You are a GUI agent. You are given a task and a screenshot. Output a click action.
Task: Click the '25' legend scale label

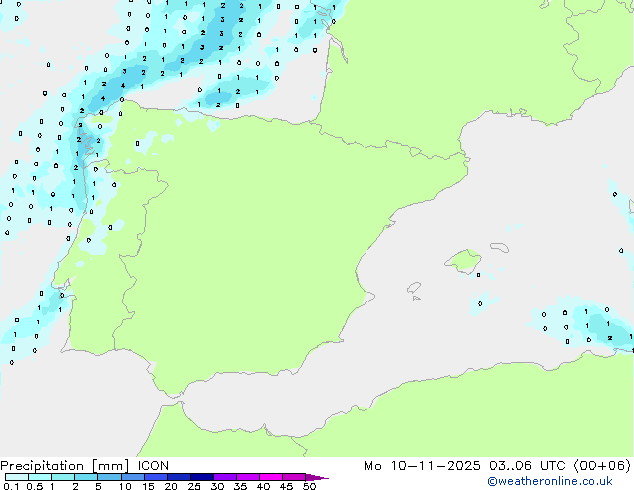pyautogui.click(x=194, y=486)
